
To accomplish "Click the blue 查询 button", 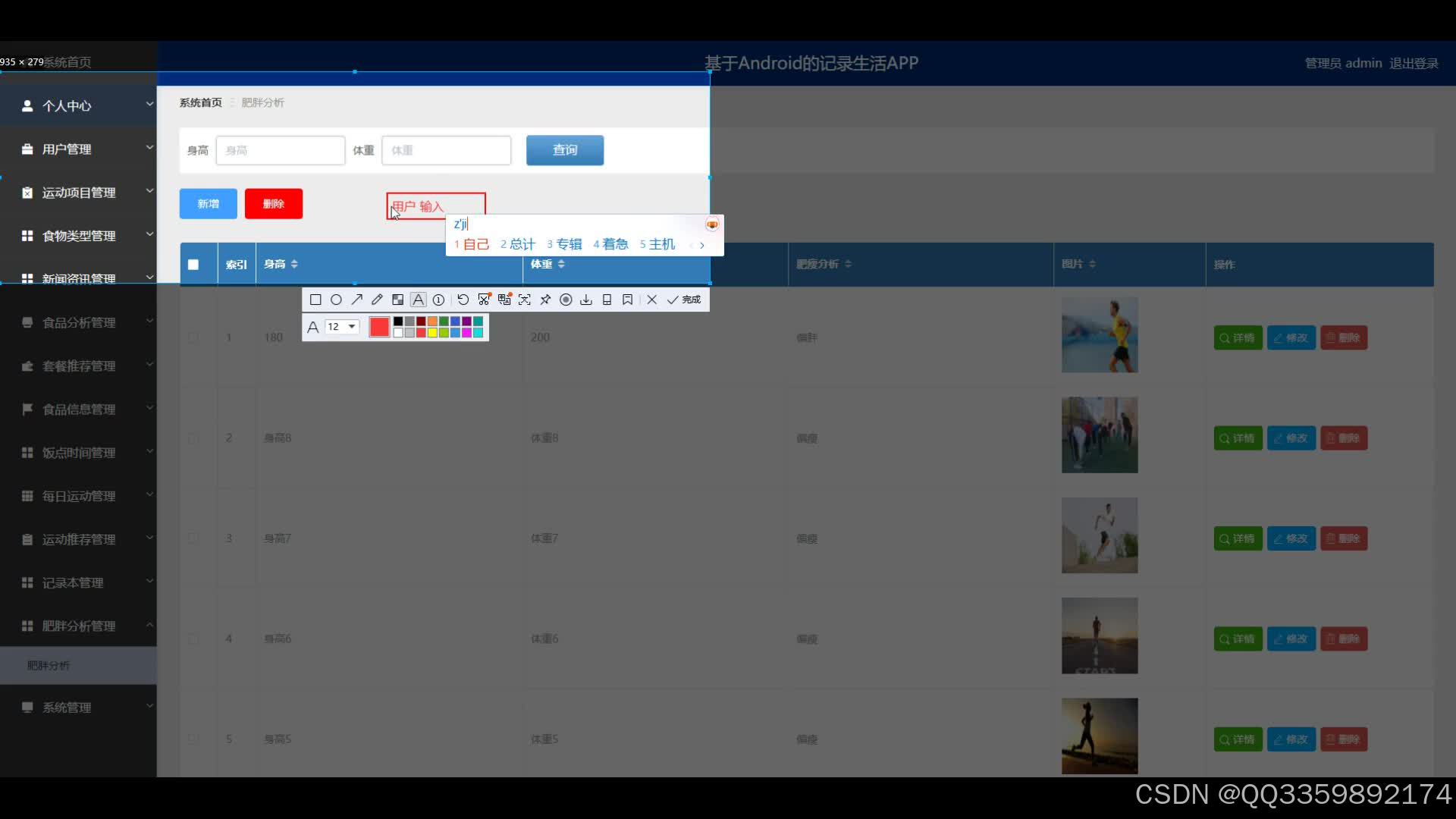I will pos(565,150).
